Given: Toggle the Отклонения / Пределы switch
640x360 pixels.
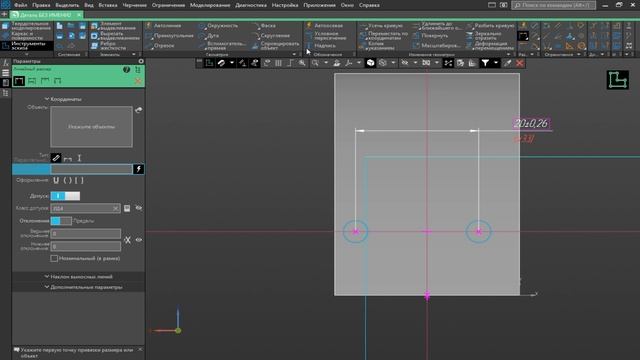Looking at the screenshot, I should click(x=61, y=221).
